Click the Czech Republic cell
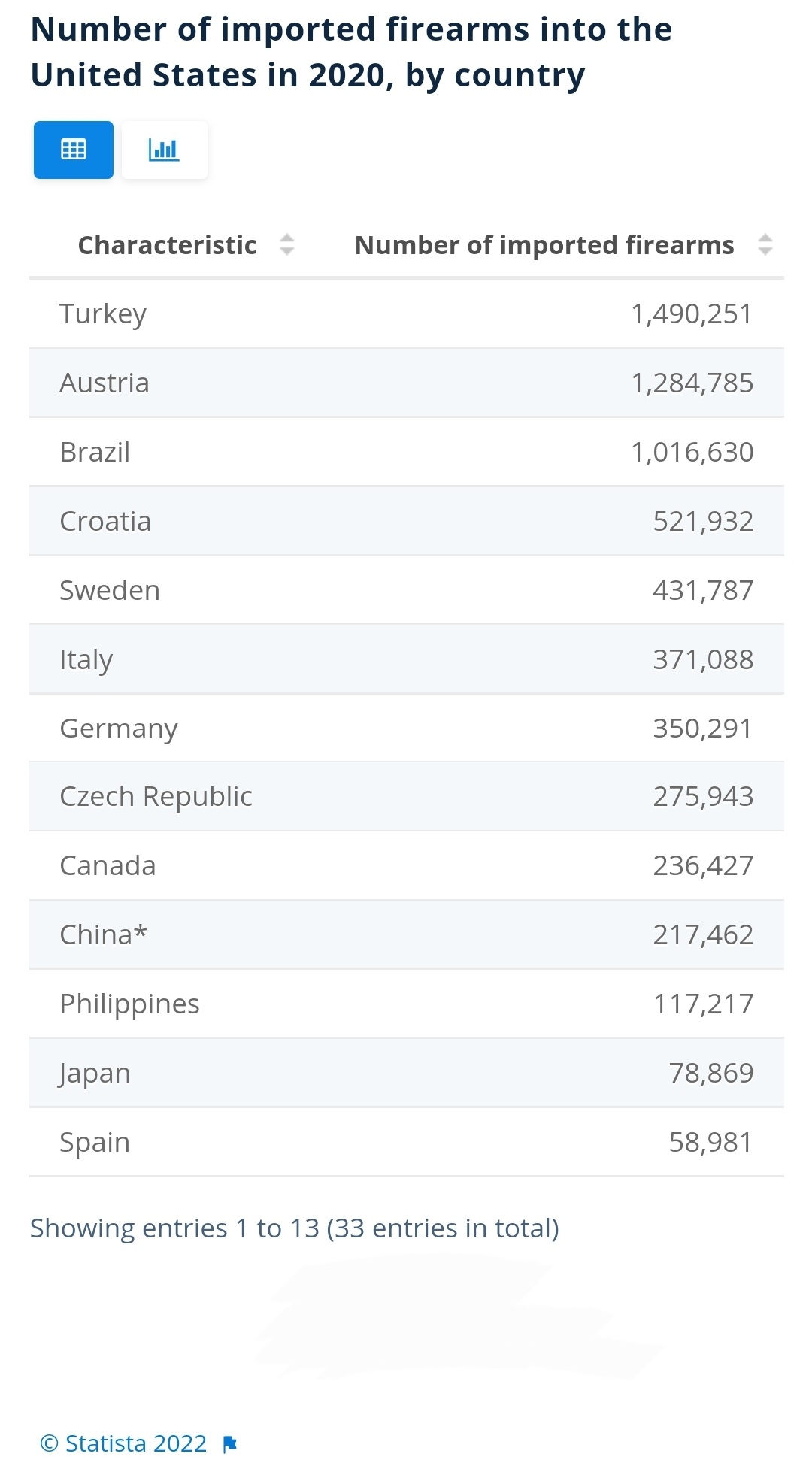This screenshot has width=812, height=1460. pos(156,796)
